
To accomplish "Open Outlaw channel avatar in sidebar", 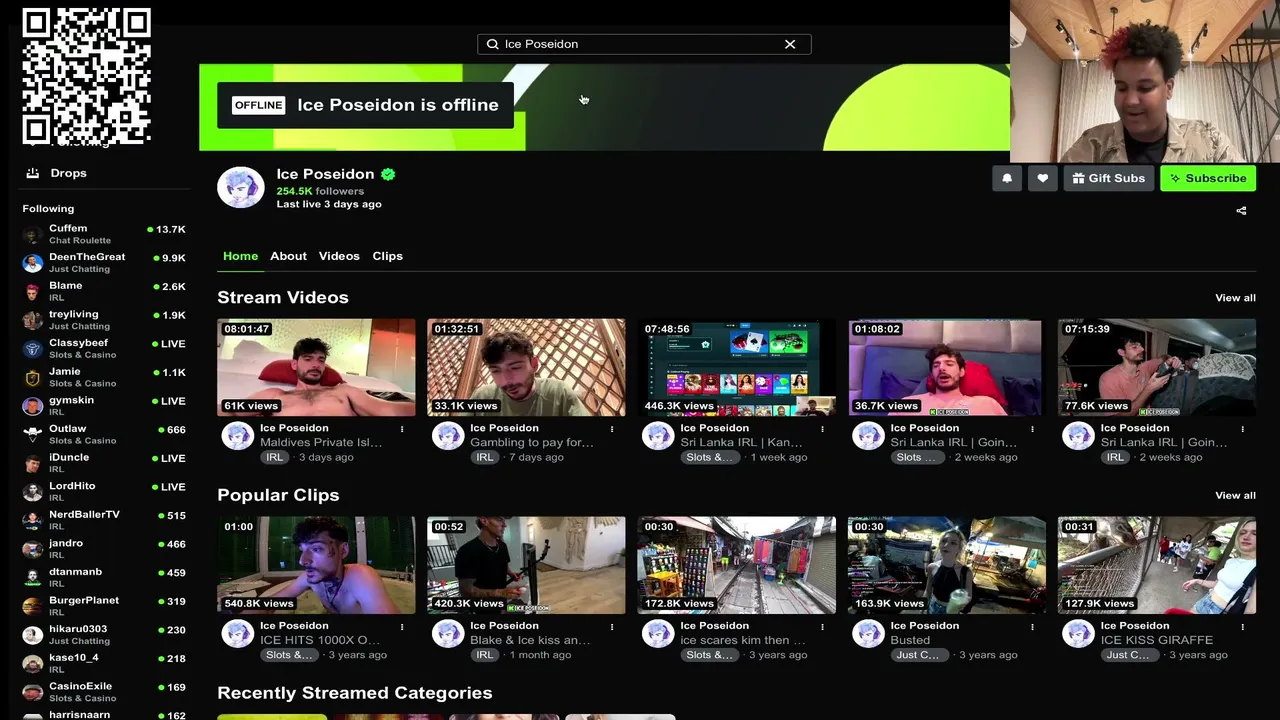I will pyautogui.click(x=33, y=435).
